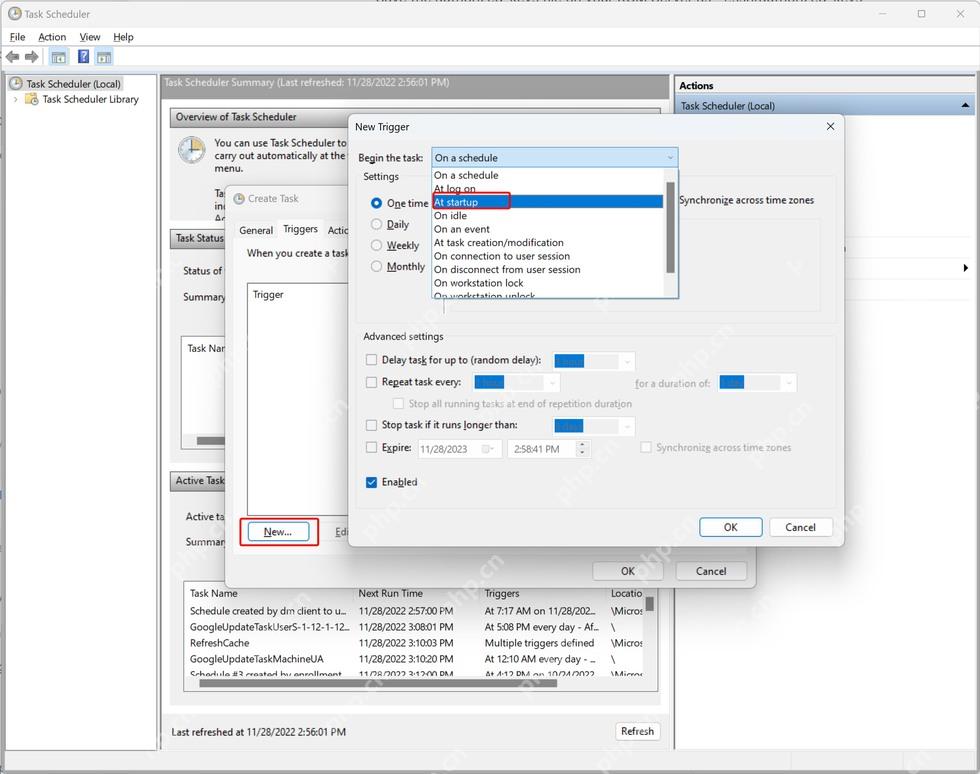Choose At startup from the dropdown list

pos(548,202)
